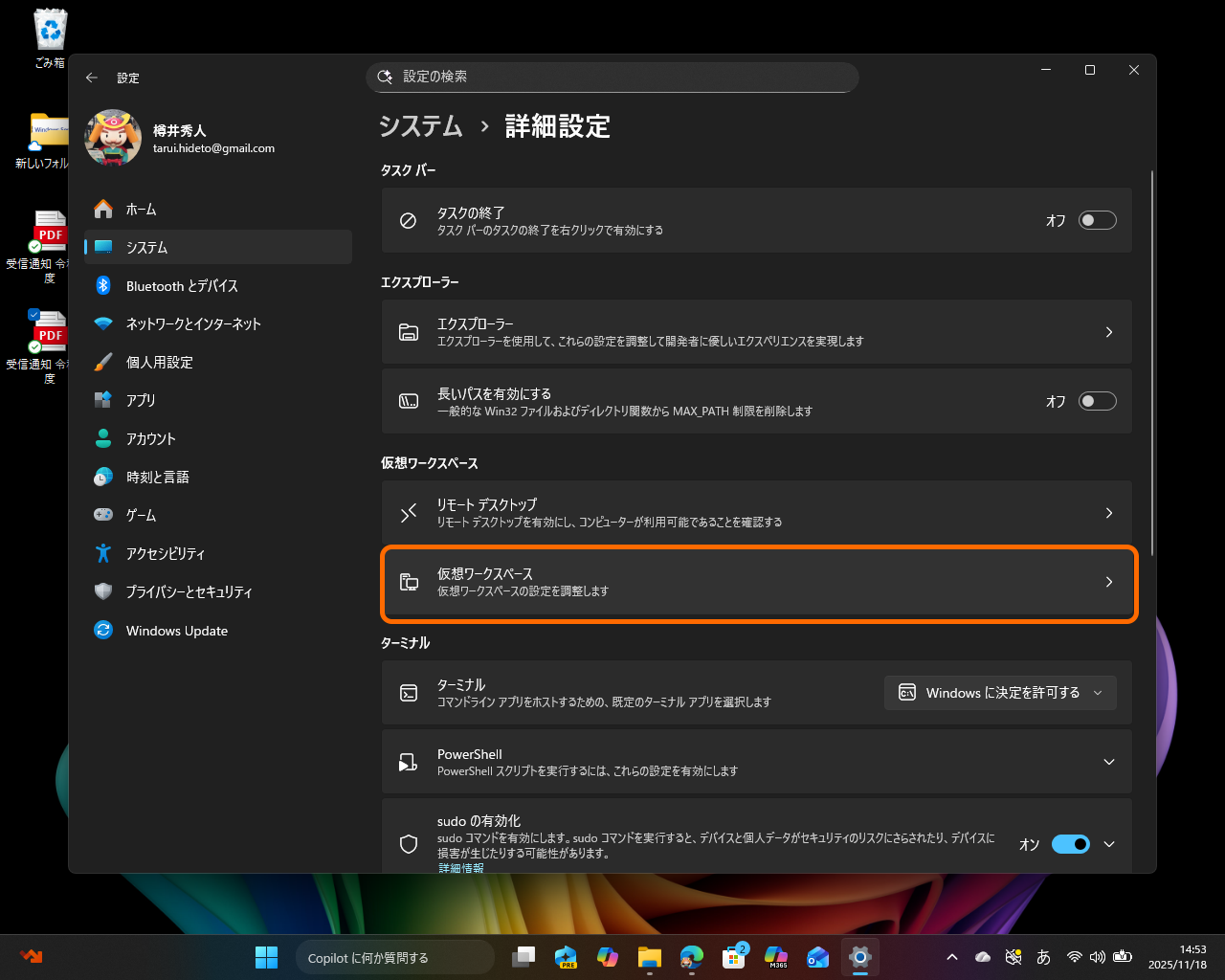Open the Windows に決定を許可する dropdown
This screenshot has height=980, width=1225.
coord(1000,693)
